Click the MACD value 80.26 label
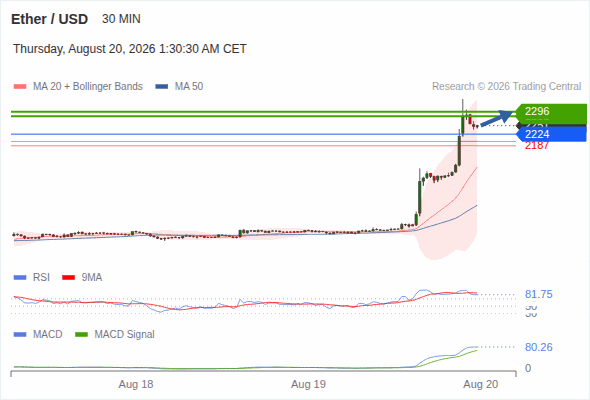The width and height of the screenshot is (590, 400). pyautogui.click(x=538, y=347)
